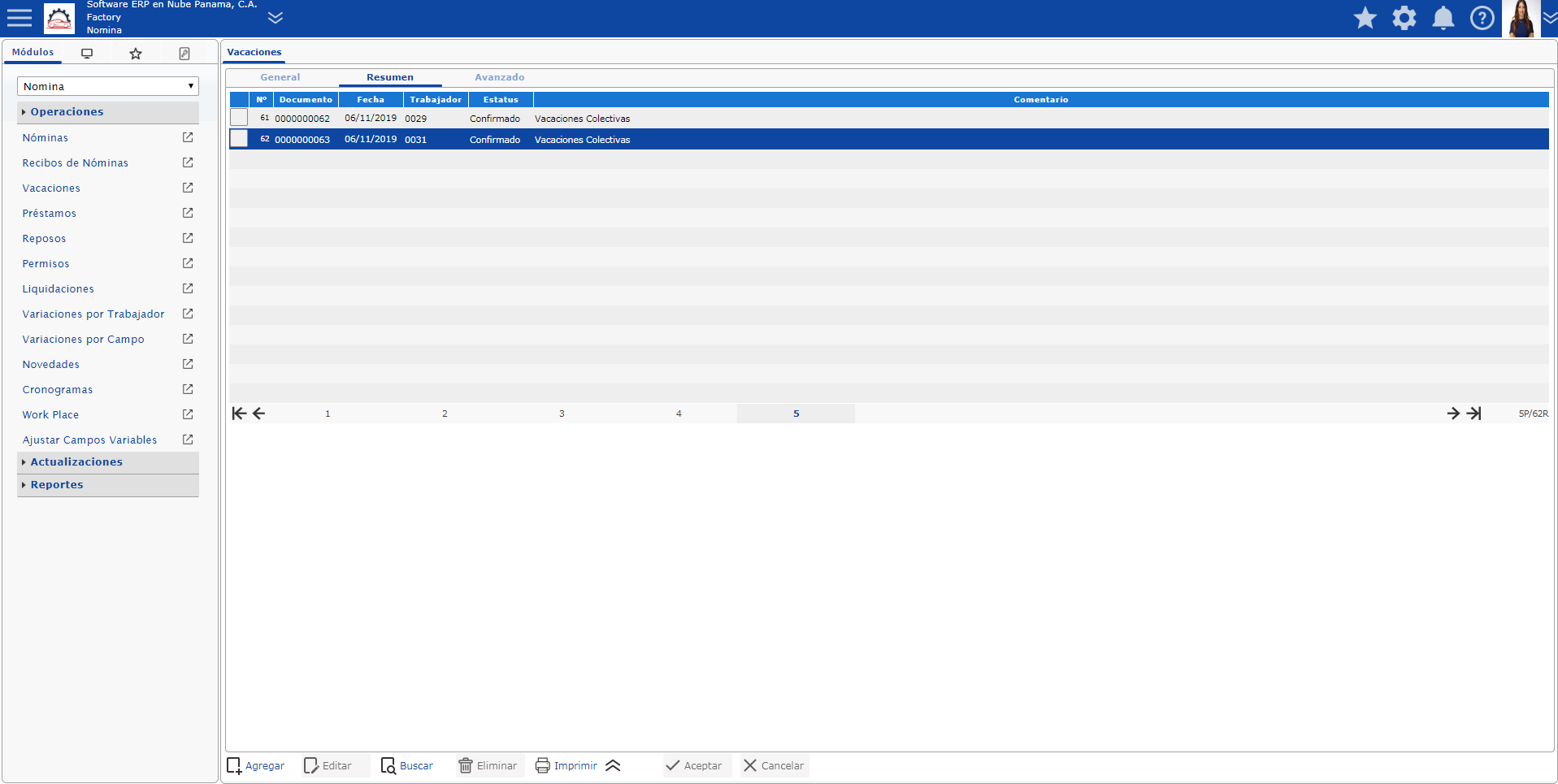Go to last page arrow
Viewport: 1558px width, 784px height.
pos(1473,414)
